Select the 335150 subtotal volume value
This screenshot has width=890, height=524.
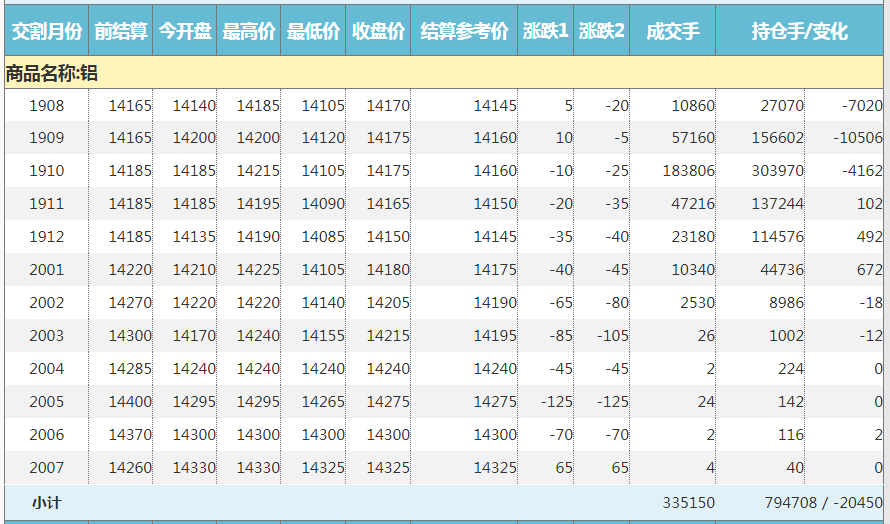coord(688,502)
